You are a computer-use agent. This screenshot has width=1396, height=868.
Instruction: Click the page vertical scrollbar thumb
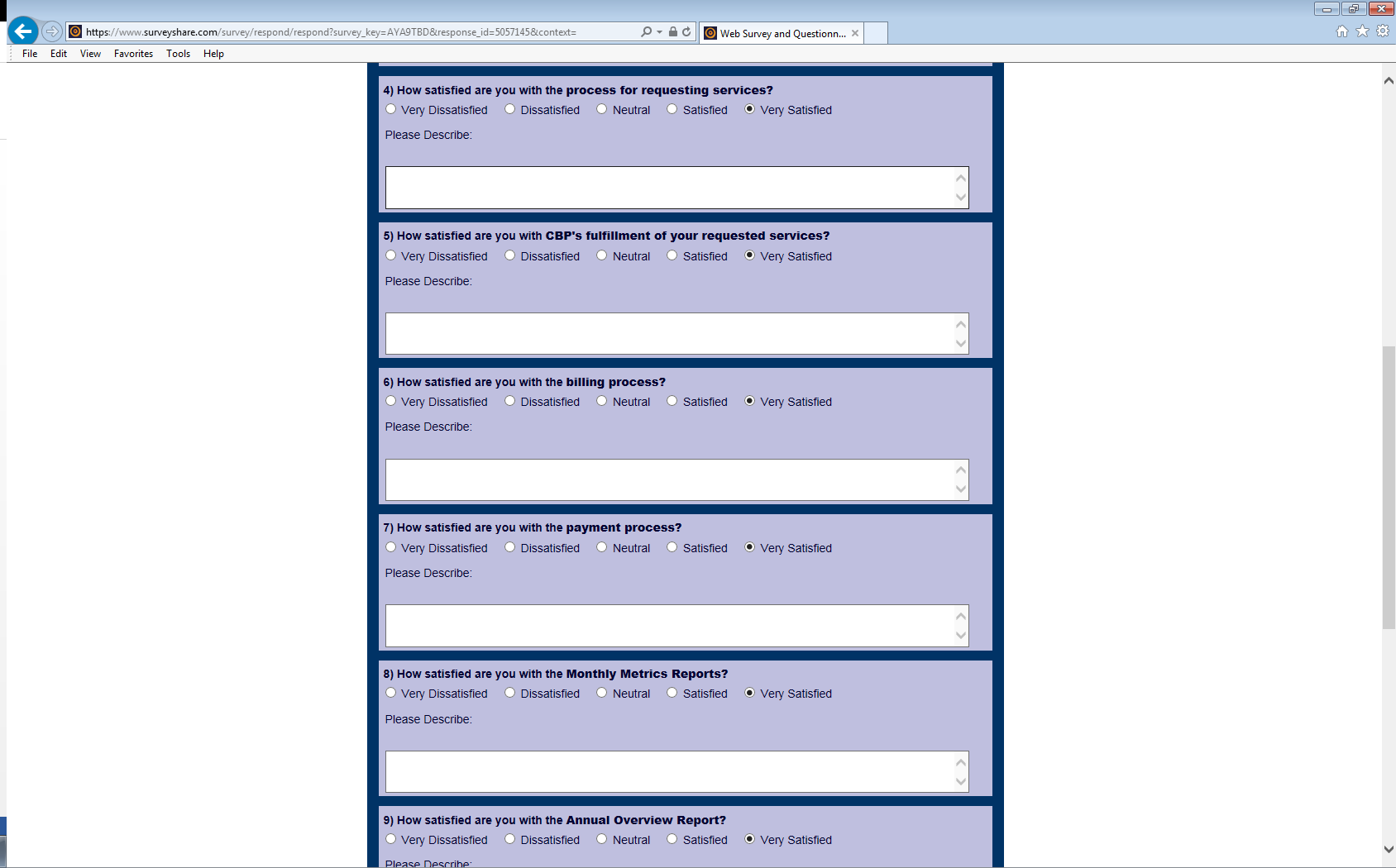pyautogui.click(x=1389, y=488)
